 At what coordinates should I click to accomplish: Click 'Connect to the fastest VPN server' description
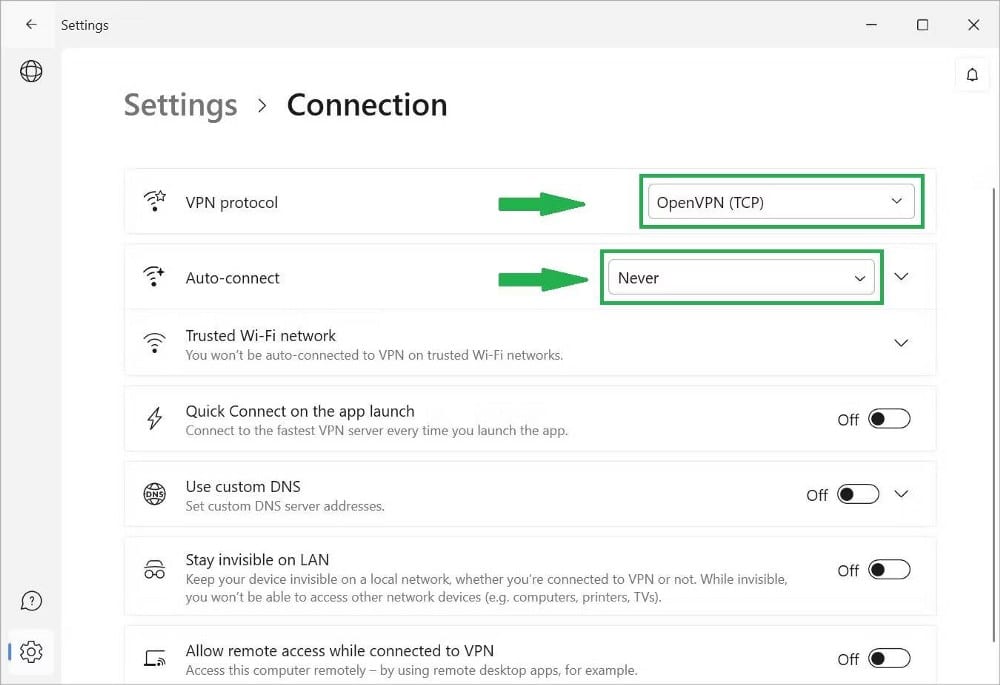click(376, 431)
